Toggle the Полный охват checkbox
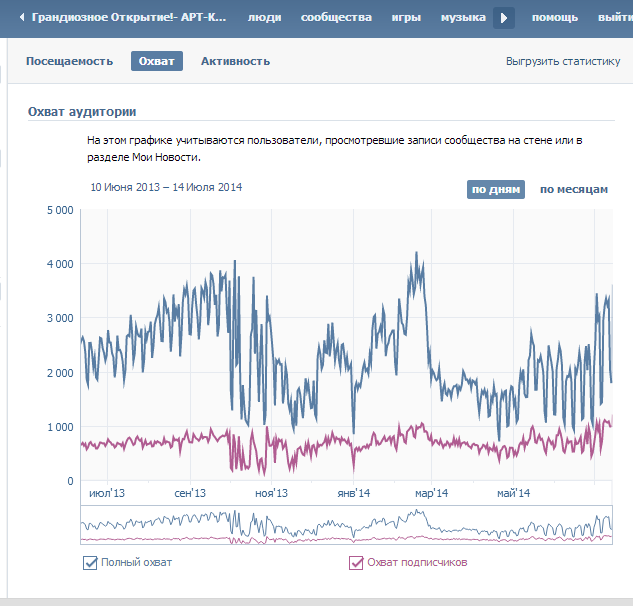This screenshot has height=606, width=633. click(x=91, y=563)
